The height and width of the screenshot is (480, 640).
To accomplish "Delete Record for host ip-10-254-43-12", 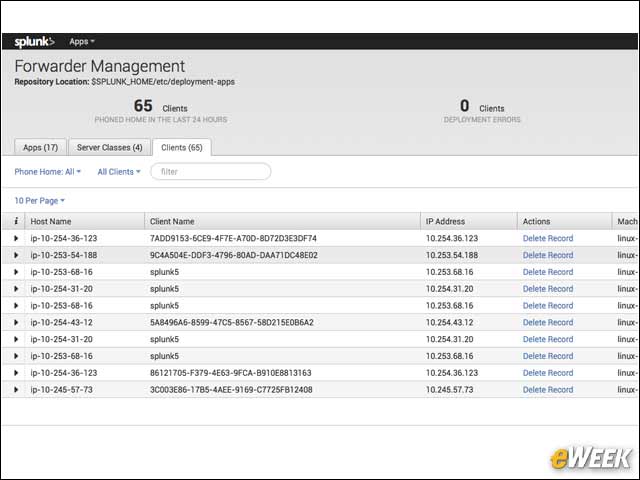I will pyautogui.click(x=548, y=322).
